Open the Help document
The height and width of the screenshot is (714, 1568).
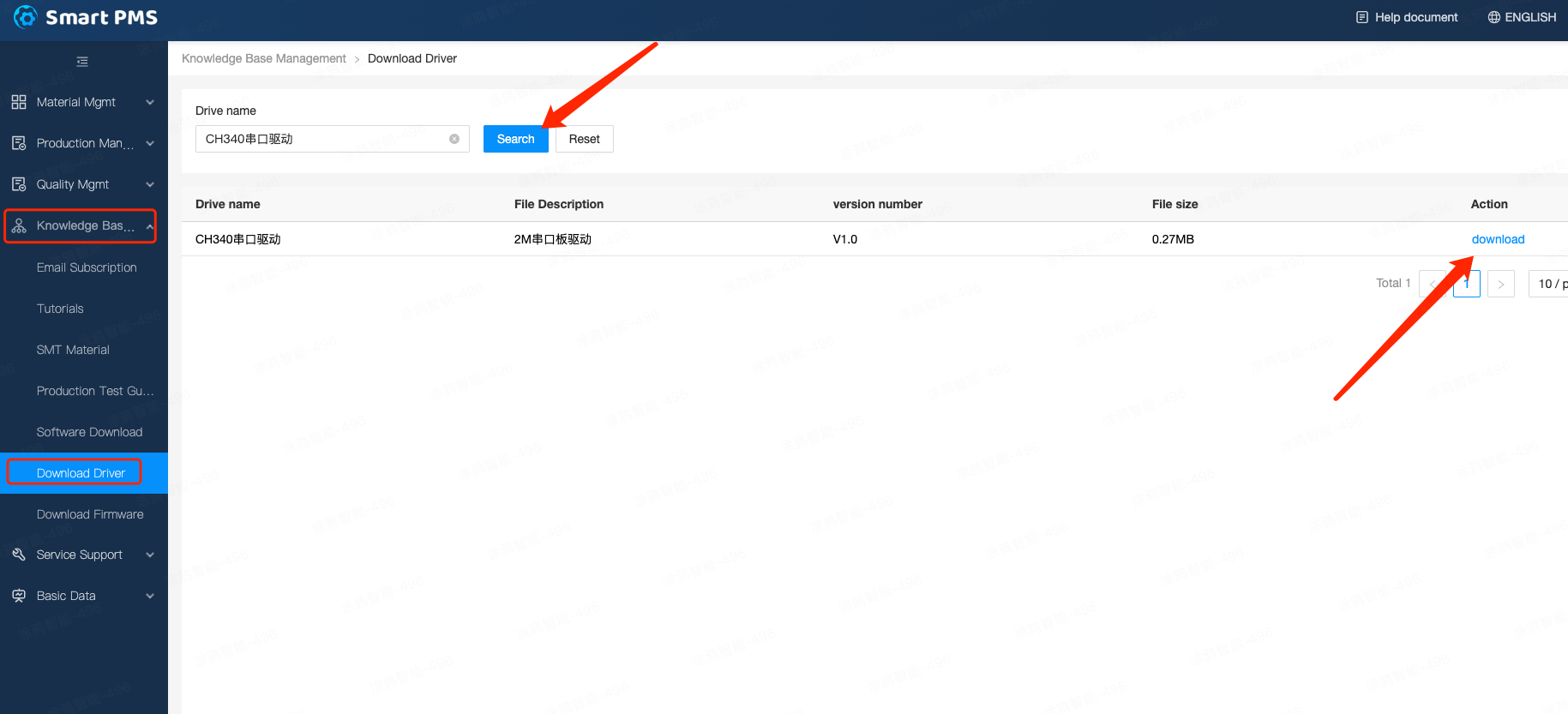1407,17
